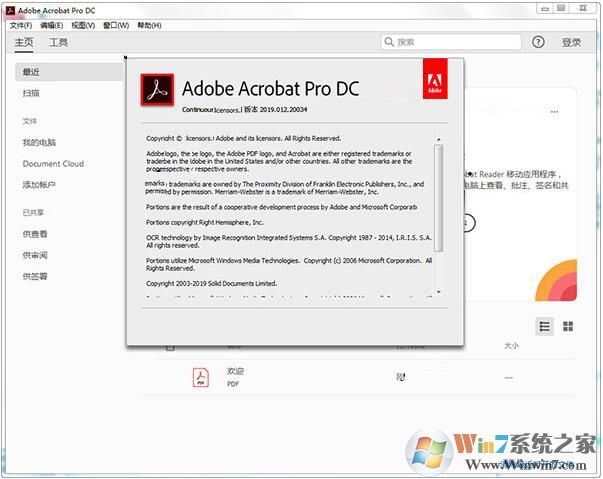Click the About dialog scrollbar thumb
Image resolution: width=603 pixels, height=479 pixels.
click(438, 198)
